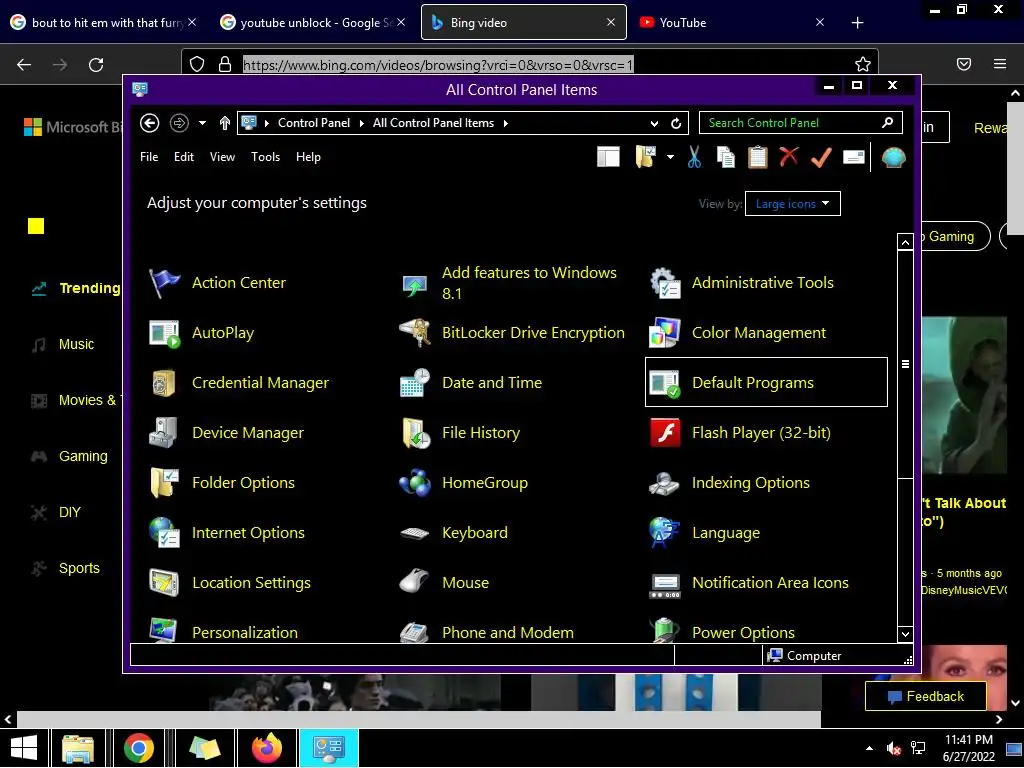Open the Location Settings icon
1024x768 pixels.
pos(164,583)
